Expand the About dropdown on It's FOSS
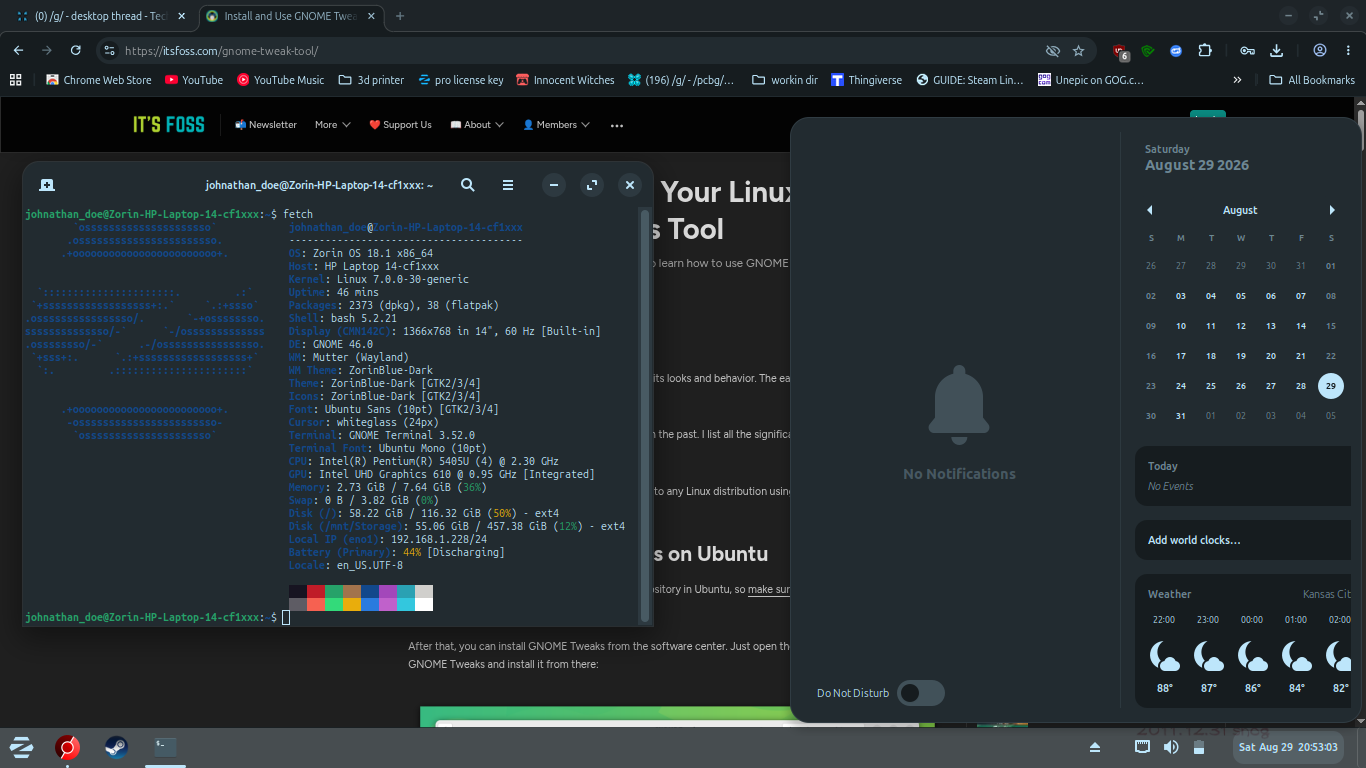Screen dimensions: 1366x768 pos(477,125)
